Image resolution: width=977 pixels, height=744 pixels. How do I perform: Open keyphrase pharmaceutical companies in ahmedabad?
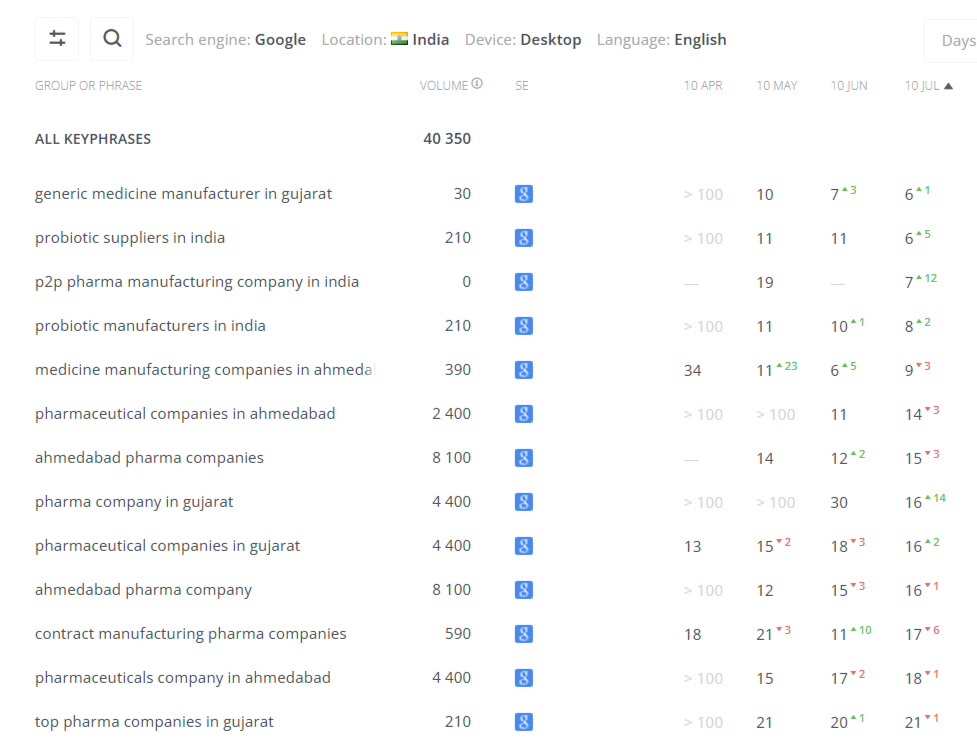[x=185, y=414]
